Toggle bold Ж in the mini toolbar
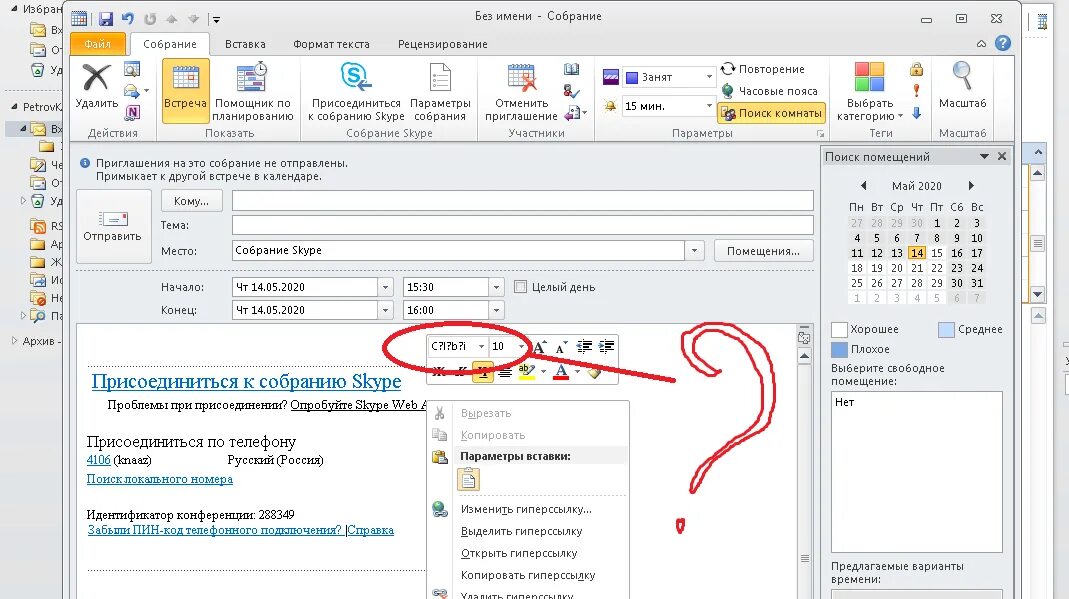 (439, 372)
